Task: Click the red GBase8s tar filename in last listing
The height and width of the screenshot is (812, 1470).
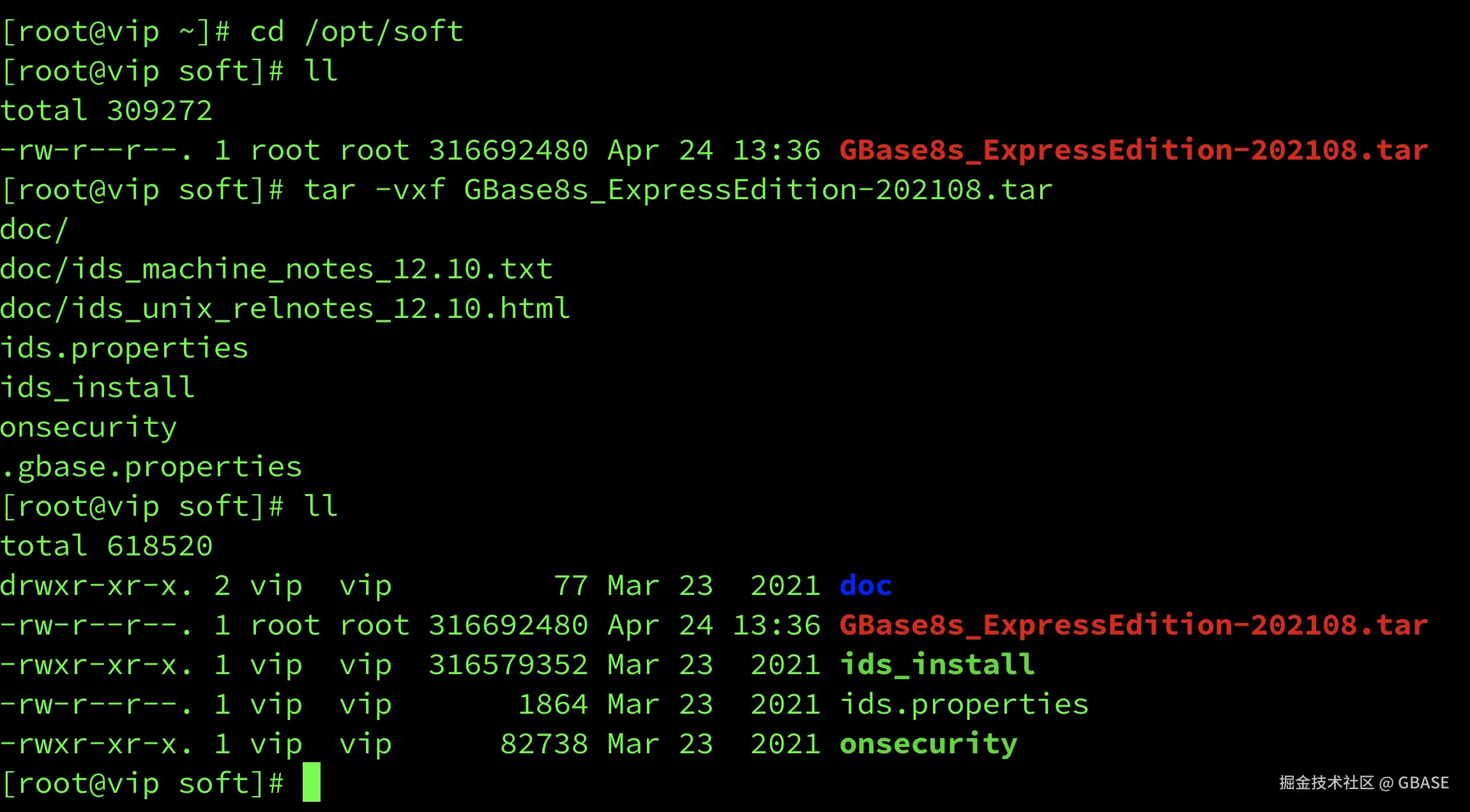Action: pyautogui.click(x=1134, y=625)
